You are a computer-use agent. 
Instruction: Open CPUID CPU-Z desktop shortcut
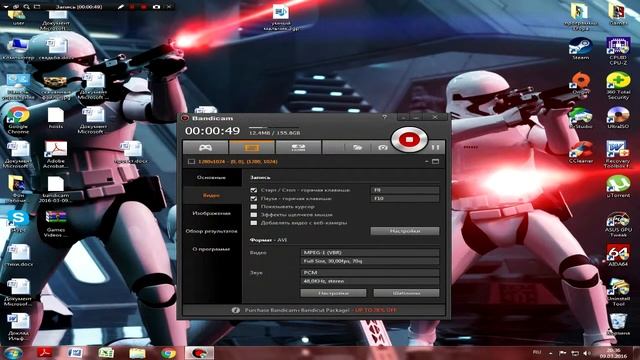pos(618,51)
